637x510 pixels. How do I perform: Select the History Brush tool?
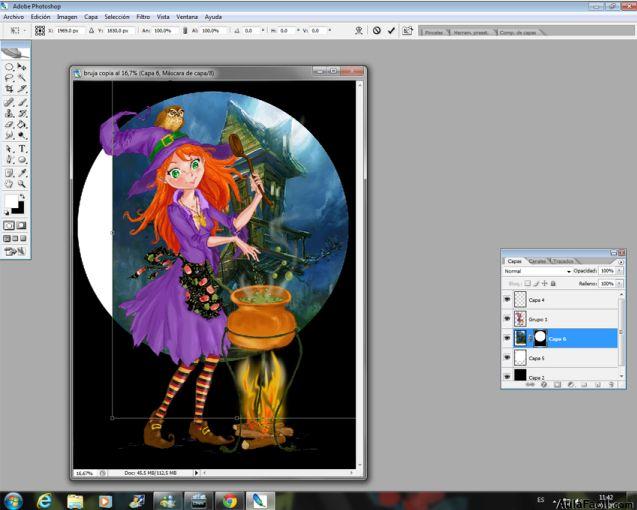[22, 113]
